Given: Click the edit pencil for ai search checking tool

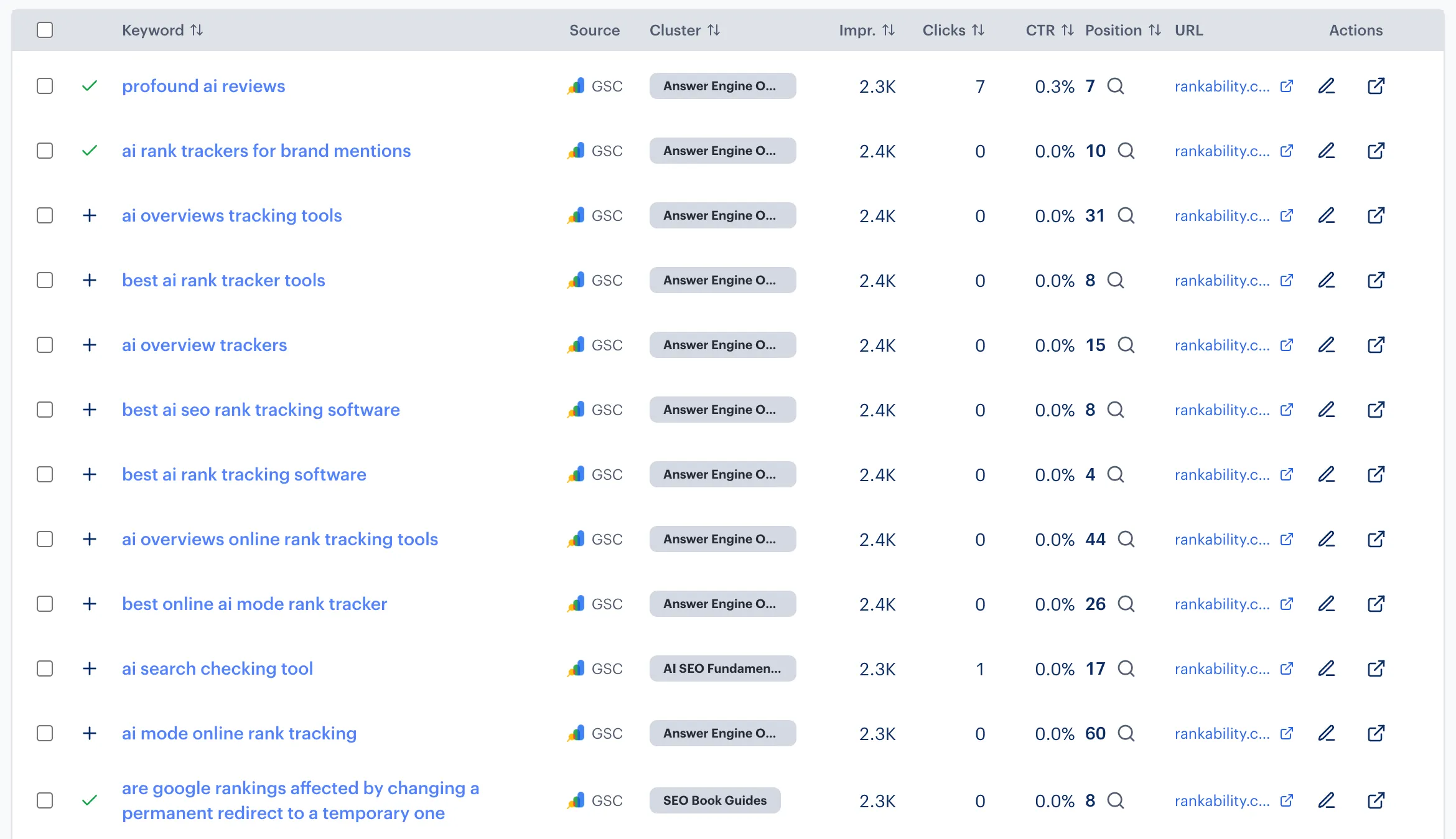Looking at the screenshot, I should click(1327, 668).
